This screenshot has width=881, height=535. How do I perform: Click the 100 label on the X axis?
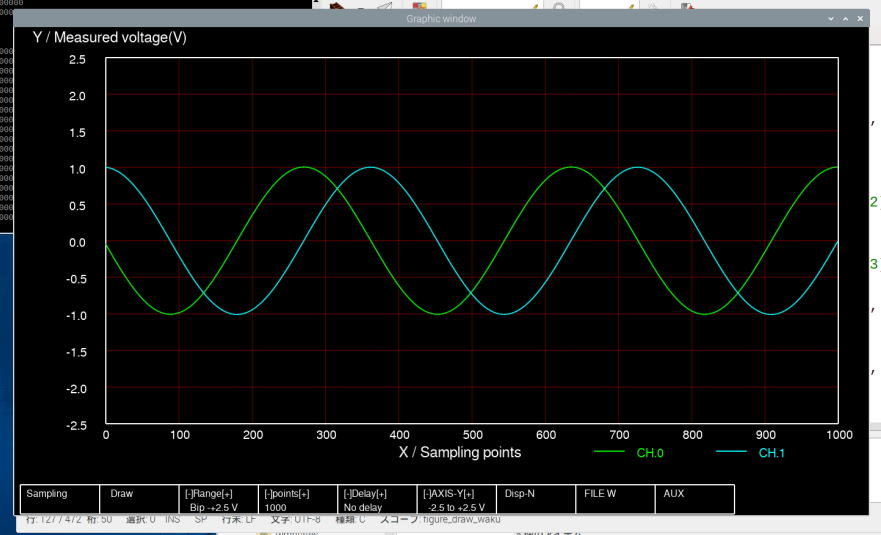[180, 435]
